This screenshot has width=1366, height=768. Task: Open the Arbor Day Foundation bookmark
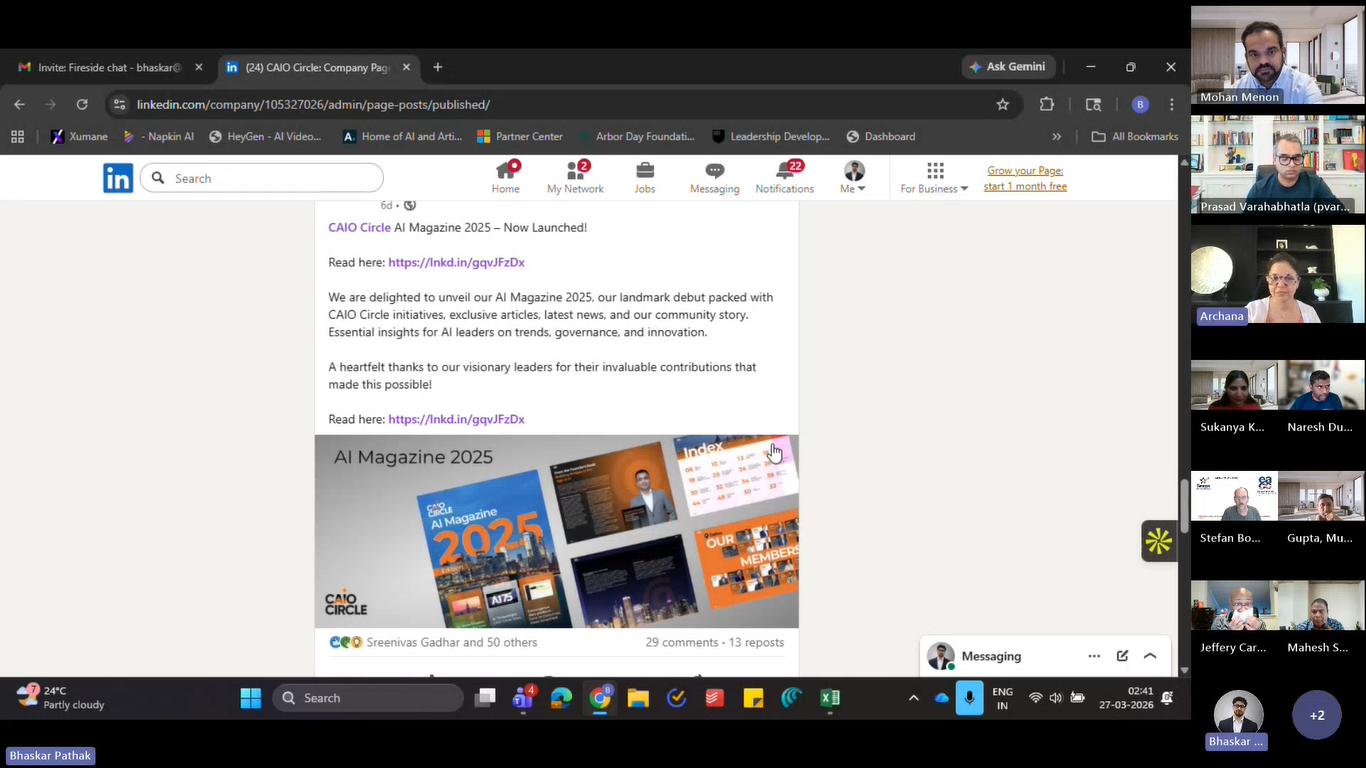pyautogui.click(x=635, y=136)
